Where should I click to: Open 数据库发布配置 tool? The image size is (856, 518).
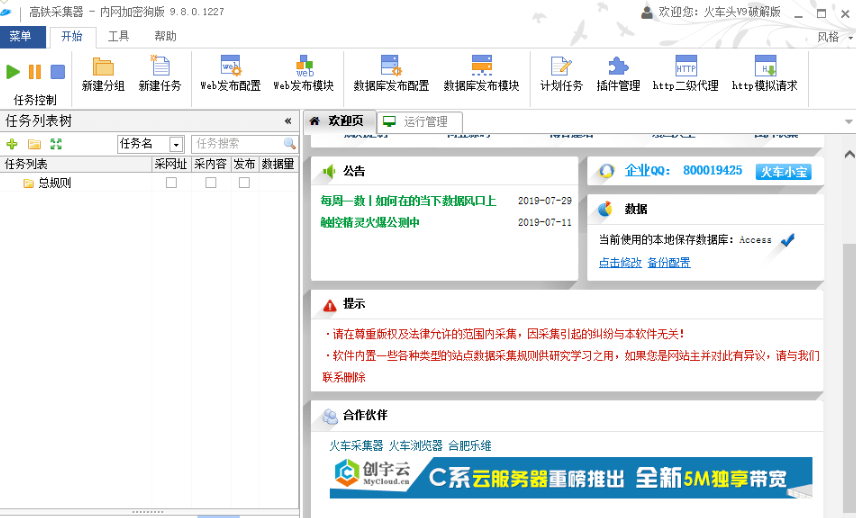point(391,73)
